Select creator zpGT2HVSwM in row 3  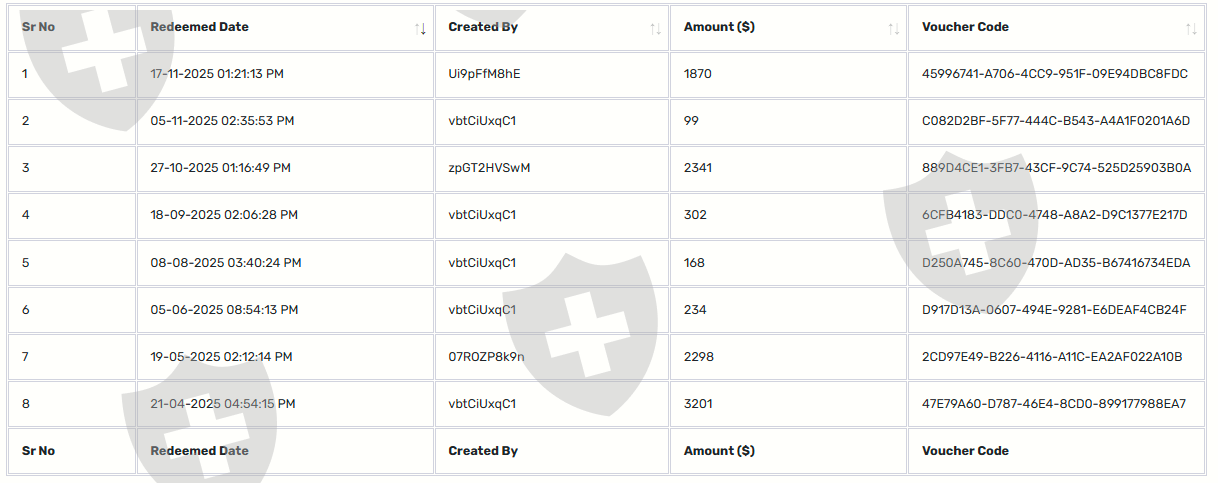(x=489, y=168)
